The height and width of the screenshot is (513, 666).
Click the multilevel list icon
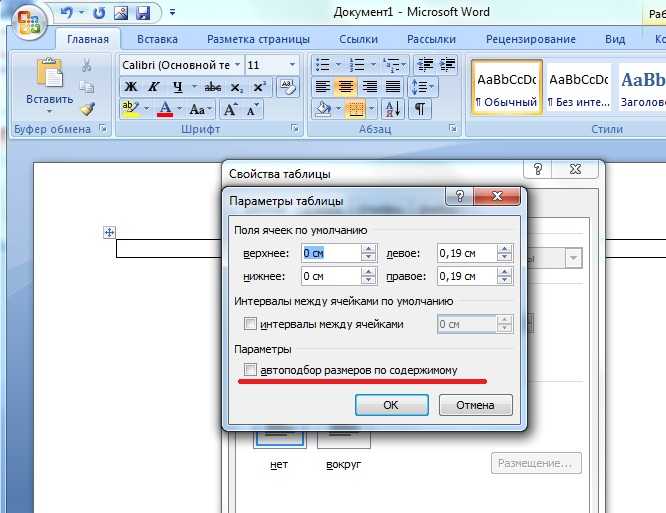[391, 65]
